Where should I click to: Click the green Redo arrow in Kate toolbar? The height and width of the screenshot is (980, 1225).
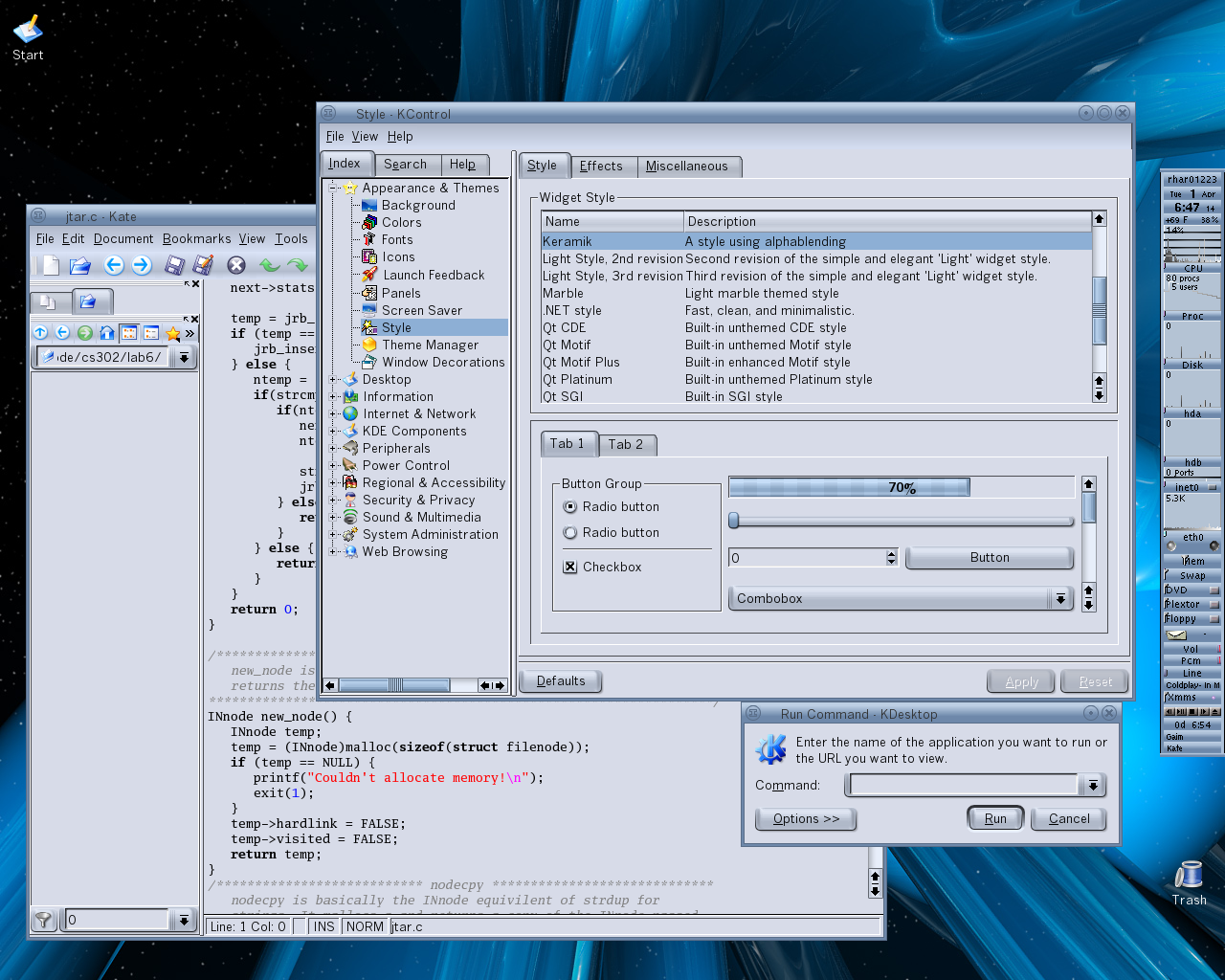[298, 265]
